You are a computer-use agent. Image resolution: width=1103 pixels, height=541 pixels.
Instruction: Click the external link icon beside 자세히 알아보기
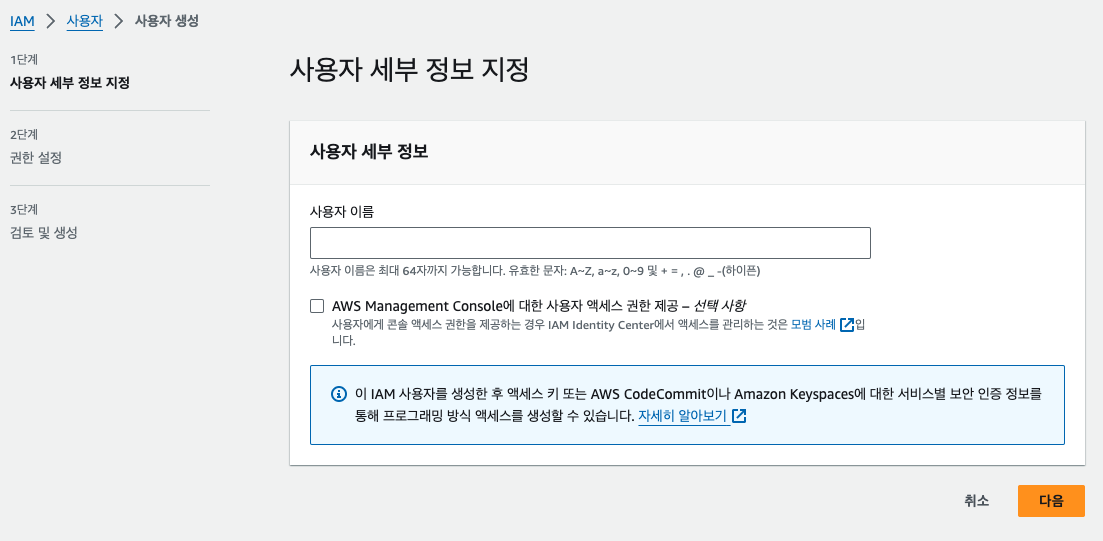click(x=739, y=416)
